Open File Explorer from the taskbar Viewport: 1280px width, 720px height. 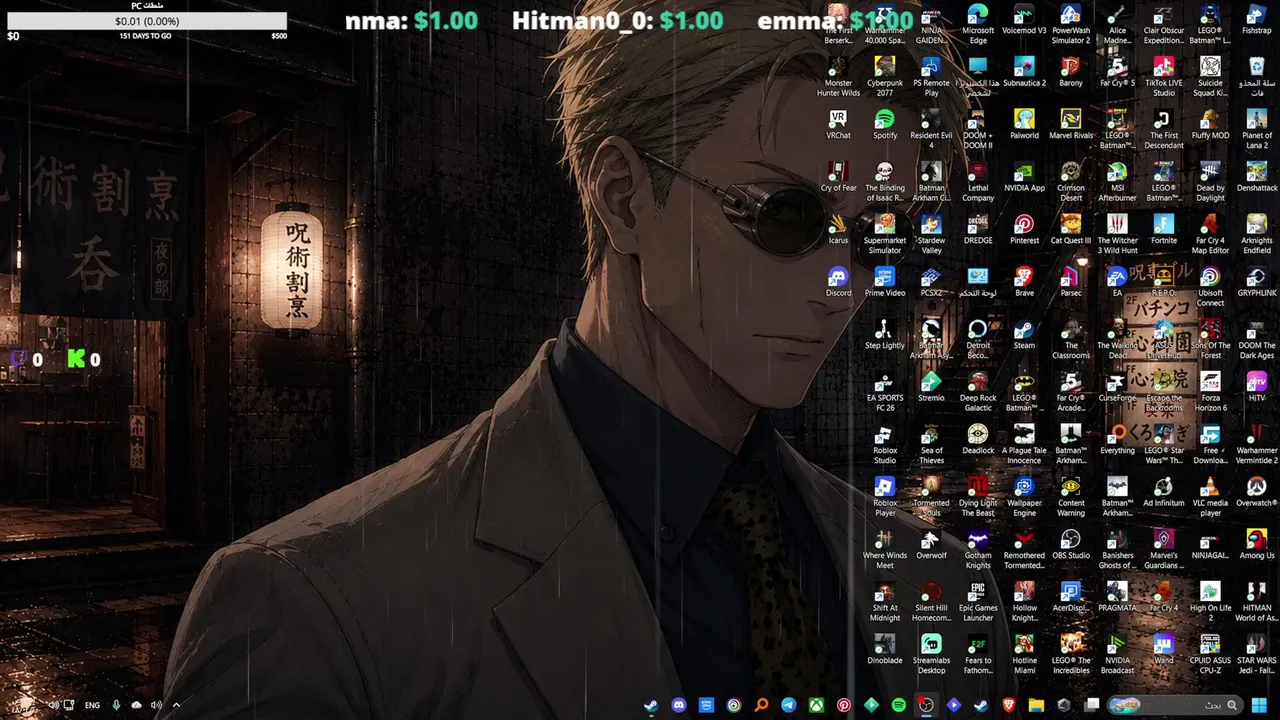(x=1036, y=705)
